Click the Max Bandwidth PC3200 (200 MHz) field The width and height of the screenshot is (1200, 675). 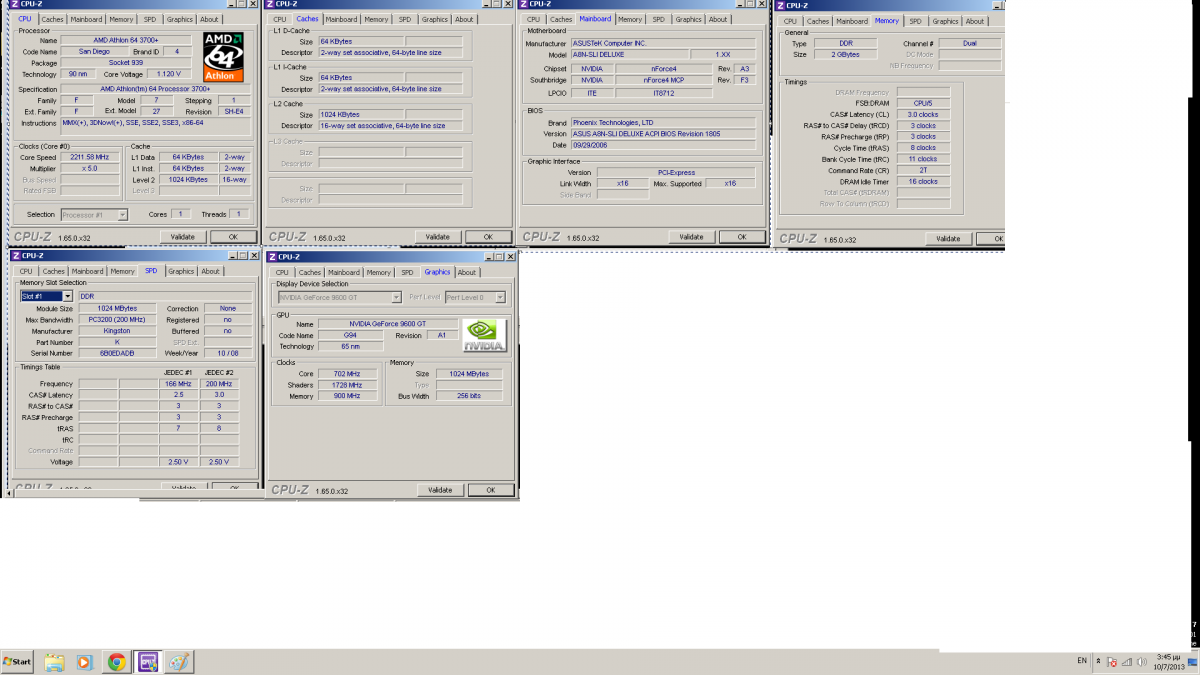pyautogui.click(x=119, y=320)
